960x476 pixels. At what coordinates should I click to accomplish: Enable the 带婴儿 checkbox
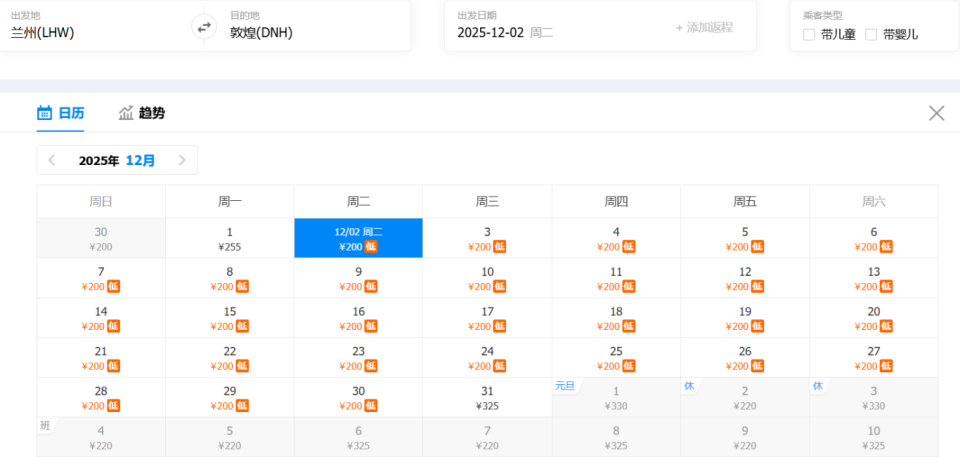coord(871,35)
